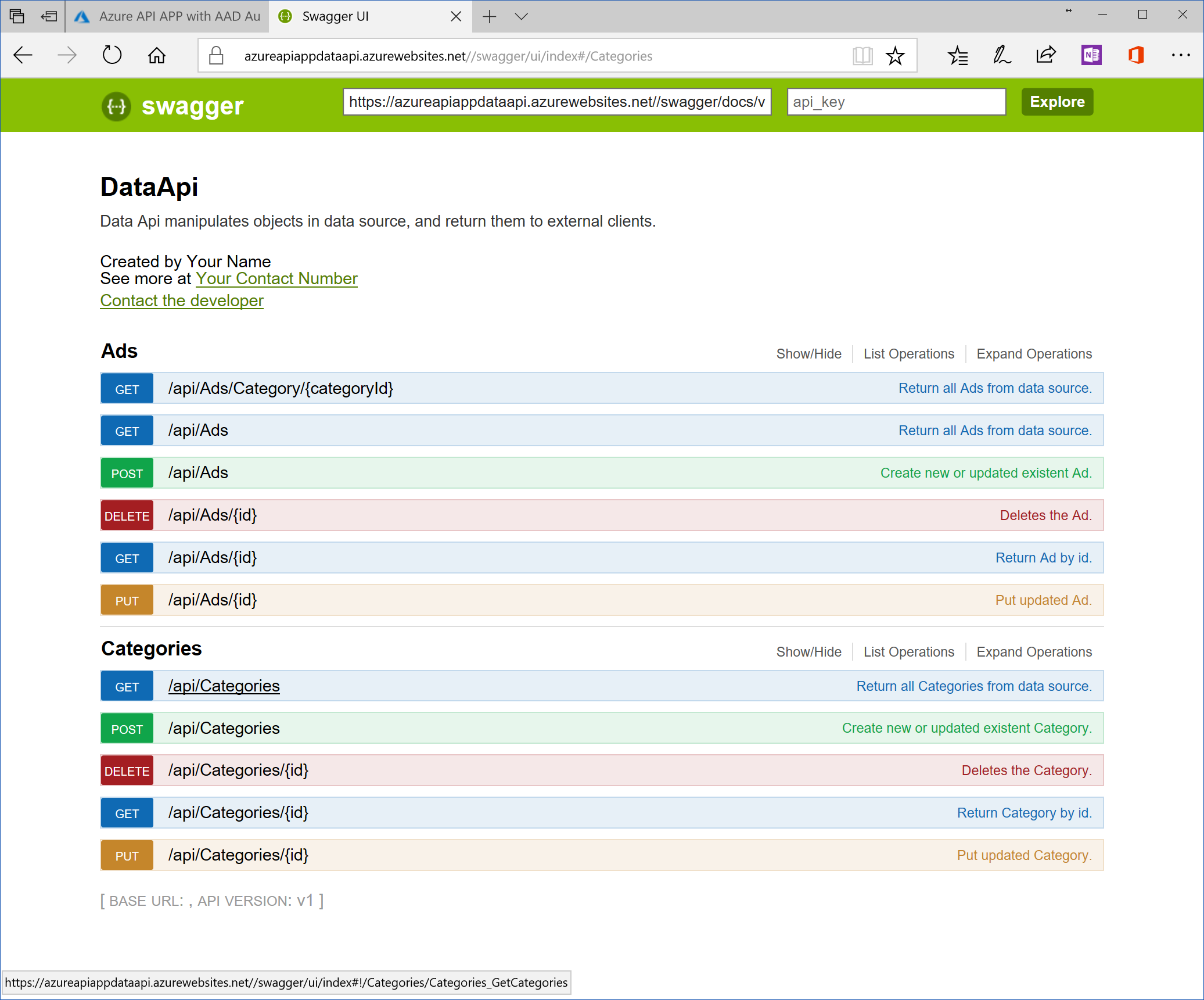Screen dimensions: 1204x1000
Task: Click the share page icon
Action: 1046,56
